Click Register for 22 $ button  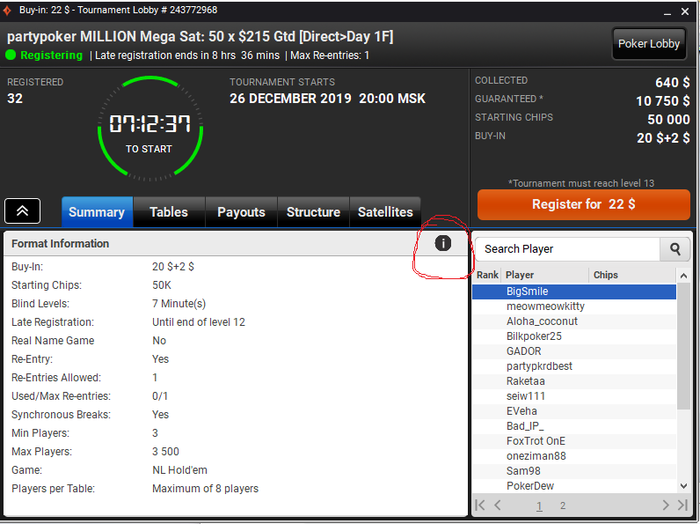(x=583, y=204)
